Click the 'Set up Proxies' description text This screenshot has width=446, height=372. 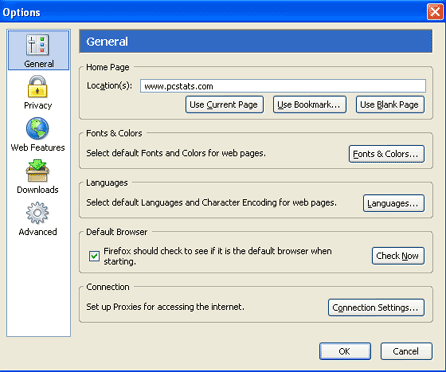165,307
